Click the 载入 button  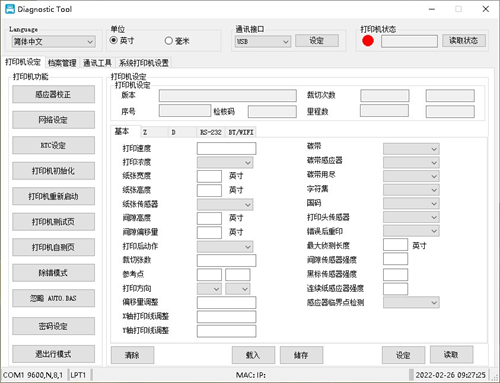coord(253,355)
